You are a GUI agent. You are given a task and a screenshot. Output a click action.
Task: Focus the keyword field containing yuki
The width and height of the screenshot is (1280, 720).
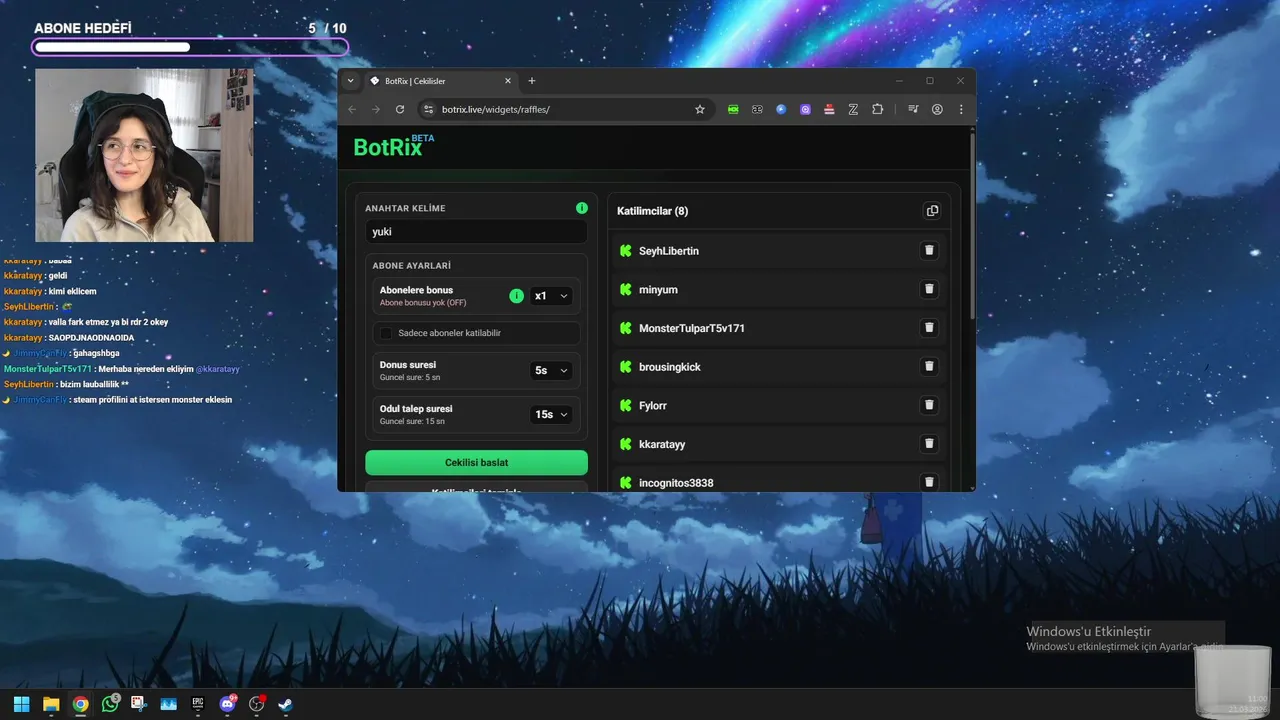(476, 231)
